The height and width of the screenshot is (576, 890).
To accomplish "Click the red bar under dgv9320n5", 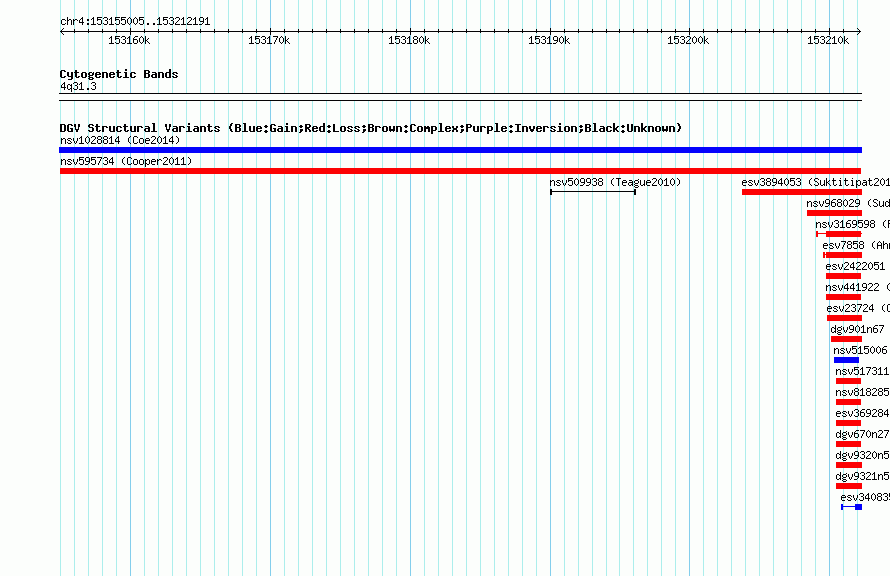I will (x=849, y=465).
